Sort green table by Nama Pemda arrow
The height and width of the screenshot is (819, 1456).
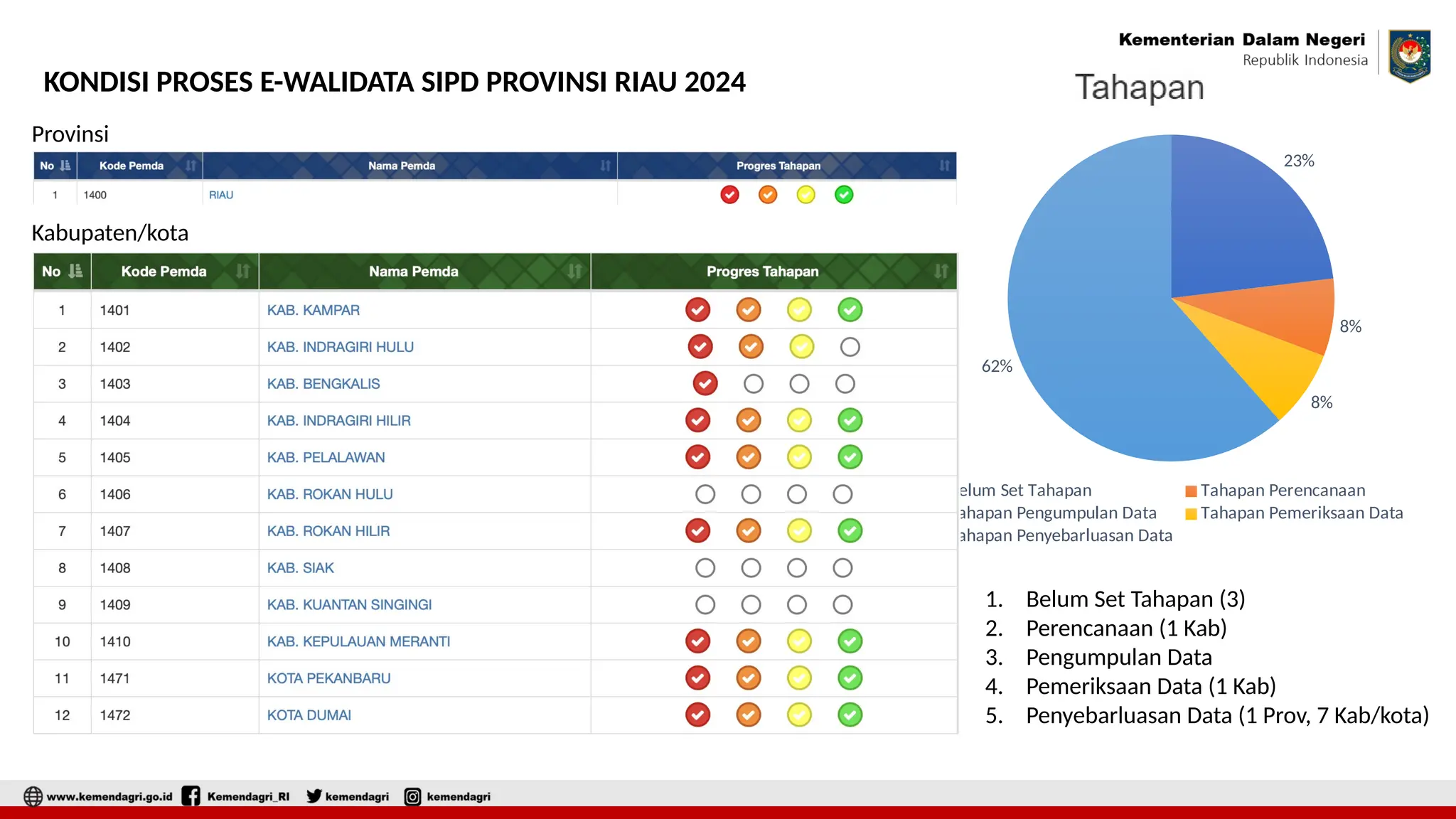(x=574, y=271)
